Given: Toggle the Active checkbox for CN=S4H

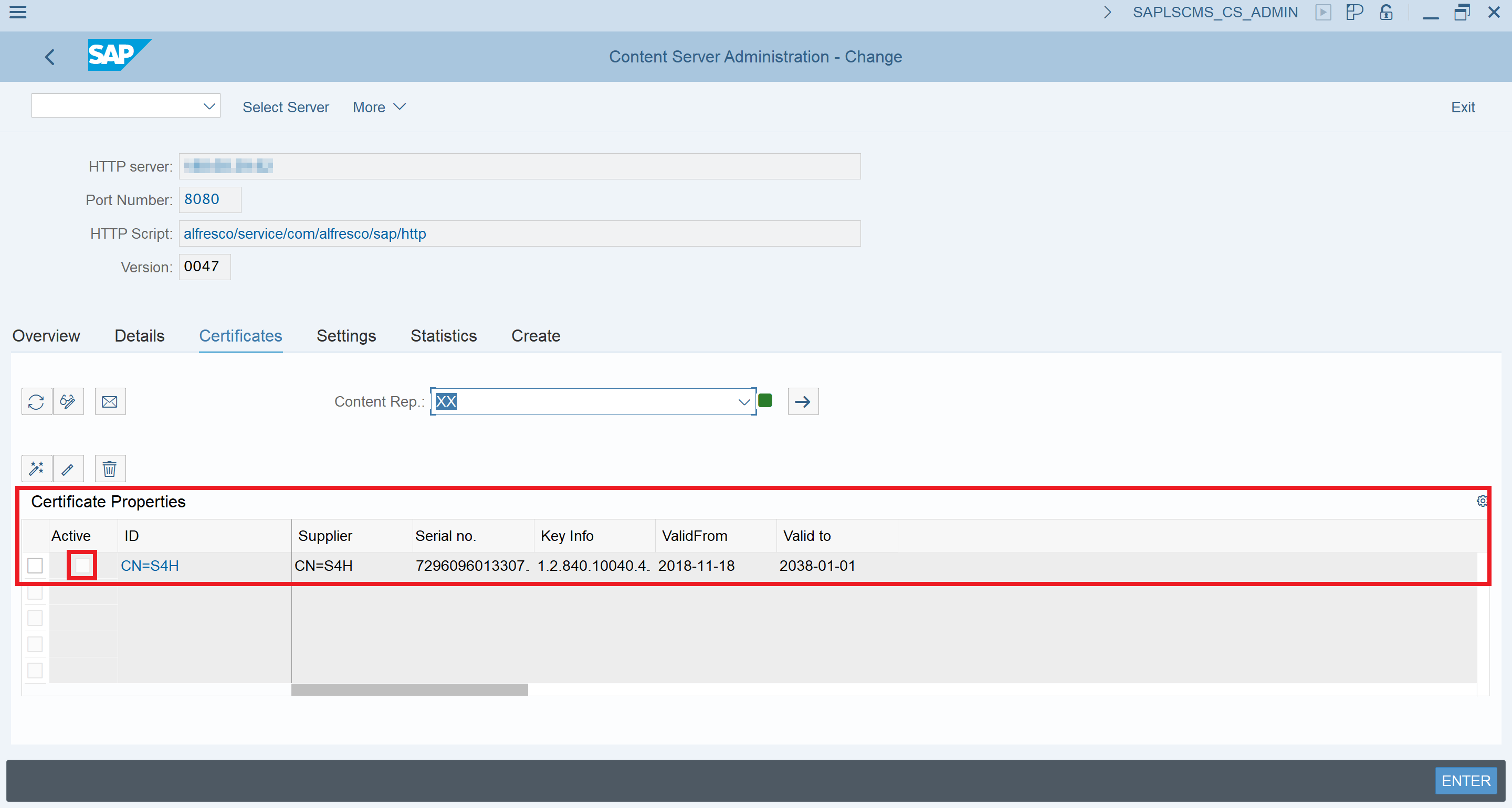Looking at the screenshot, I should tap(81, 566).
